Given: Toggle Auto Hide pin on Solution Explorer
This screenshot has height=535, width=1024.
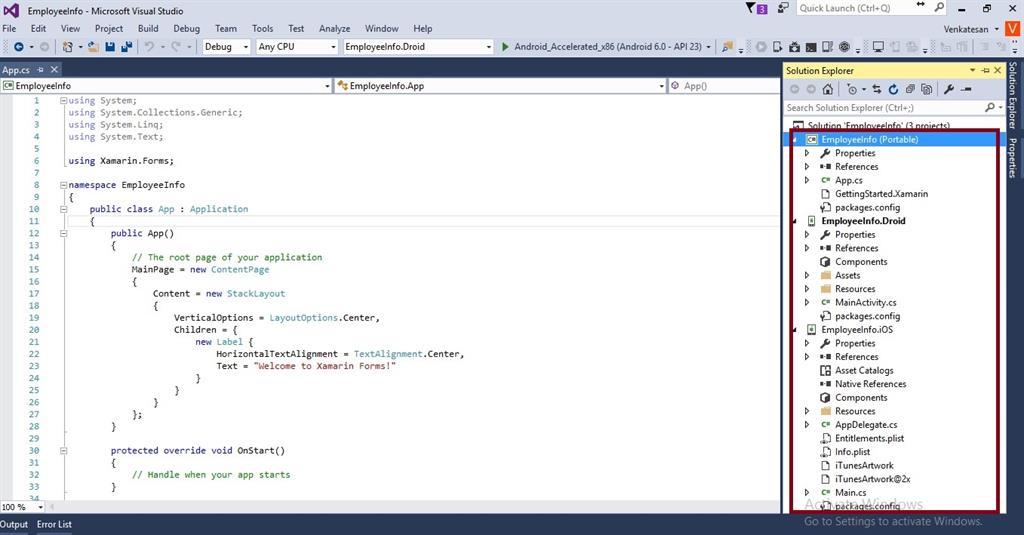Looking at the screenshot, I should [x=985, y=70].
